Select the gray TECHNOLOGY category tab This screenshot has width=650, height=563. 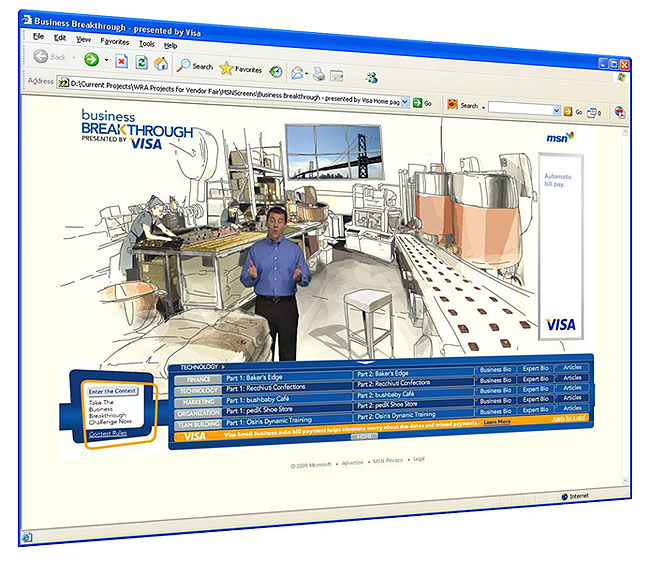(x=199, y=391)
